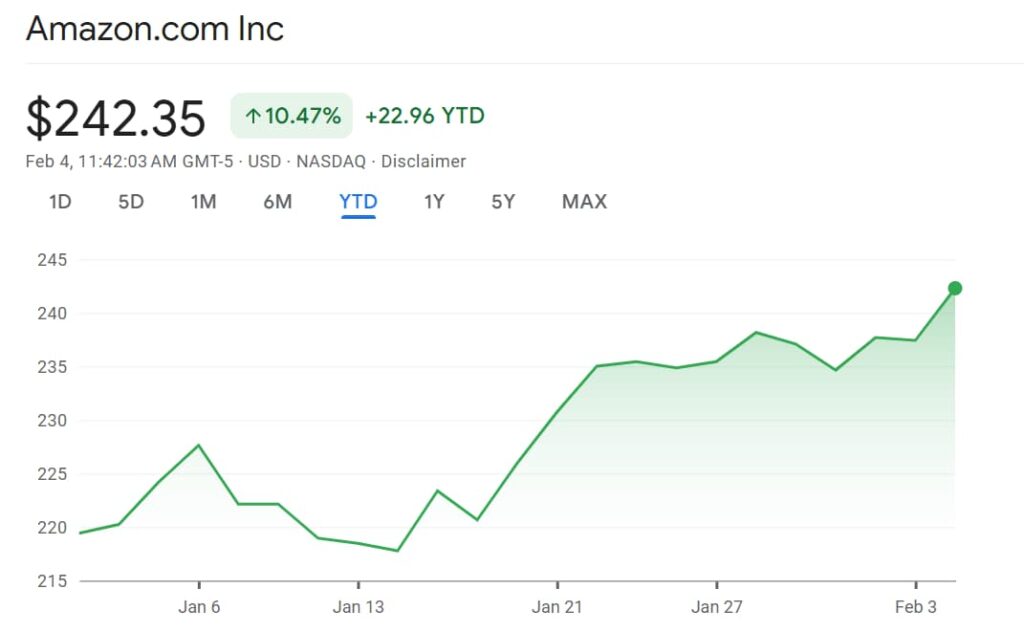The height and width of the screenshot is (632, 1024).
Task: Click the Jan 21 date label on axis
Action: pos(557,607)
